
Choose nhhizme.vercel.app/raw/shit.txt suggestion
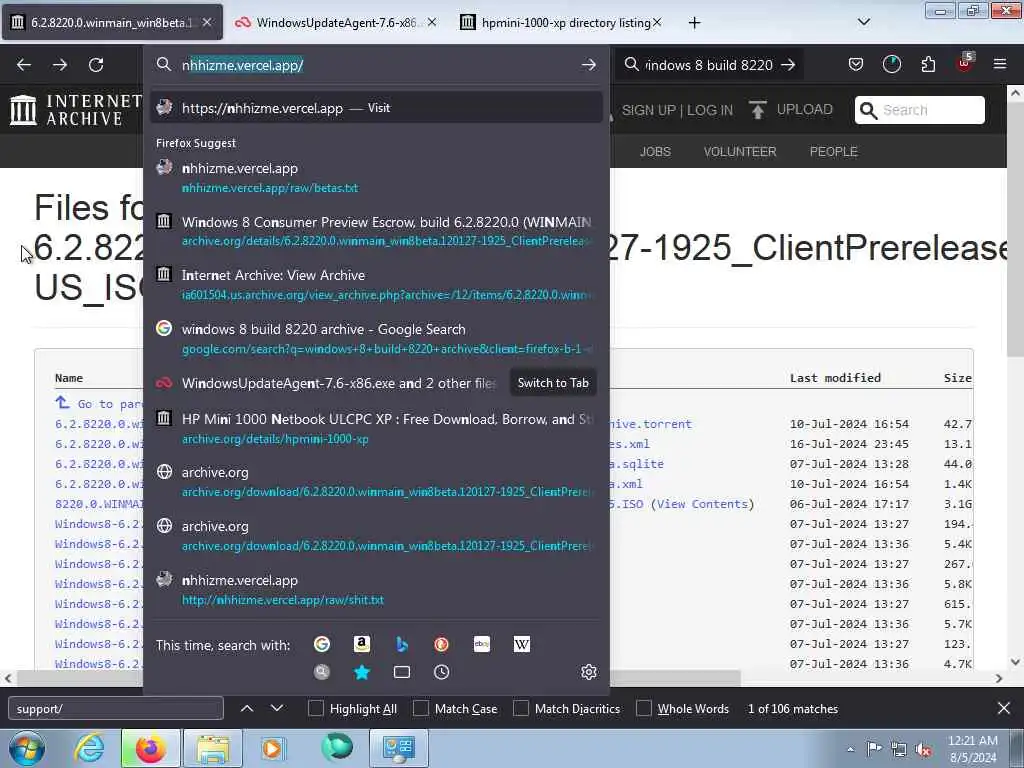[376, 589]
